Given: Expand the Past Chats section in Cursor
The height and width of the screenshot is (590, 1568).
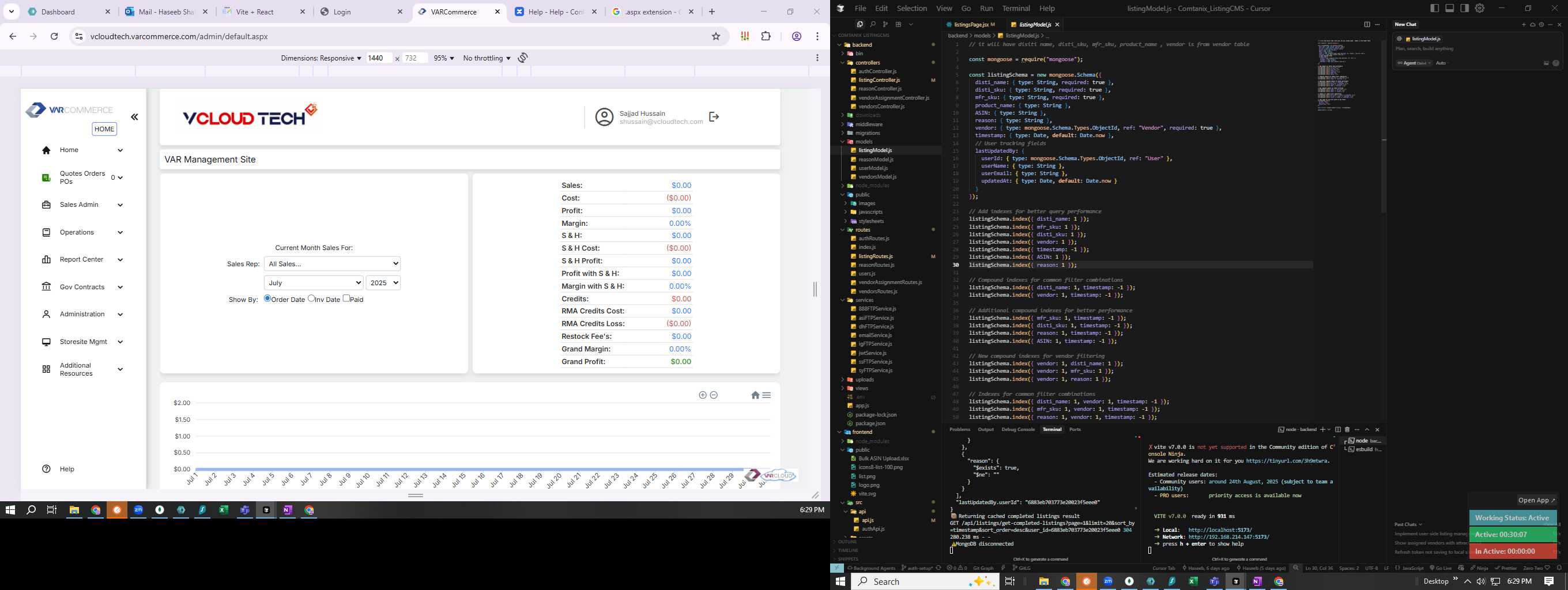Looking at the screenshot, I should coord(1408,524).
